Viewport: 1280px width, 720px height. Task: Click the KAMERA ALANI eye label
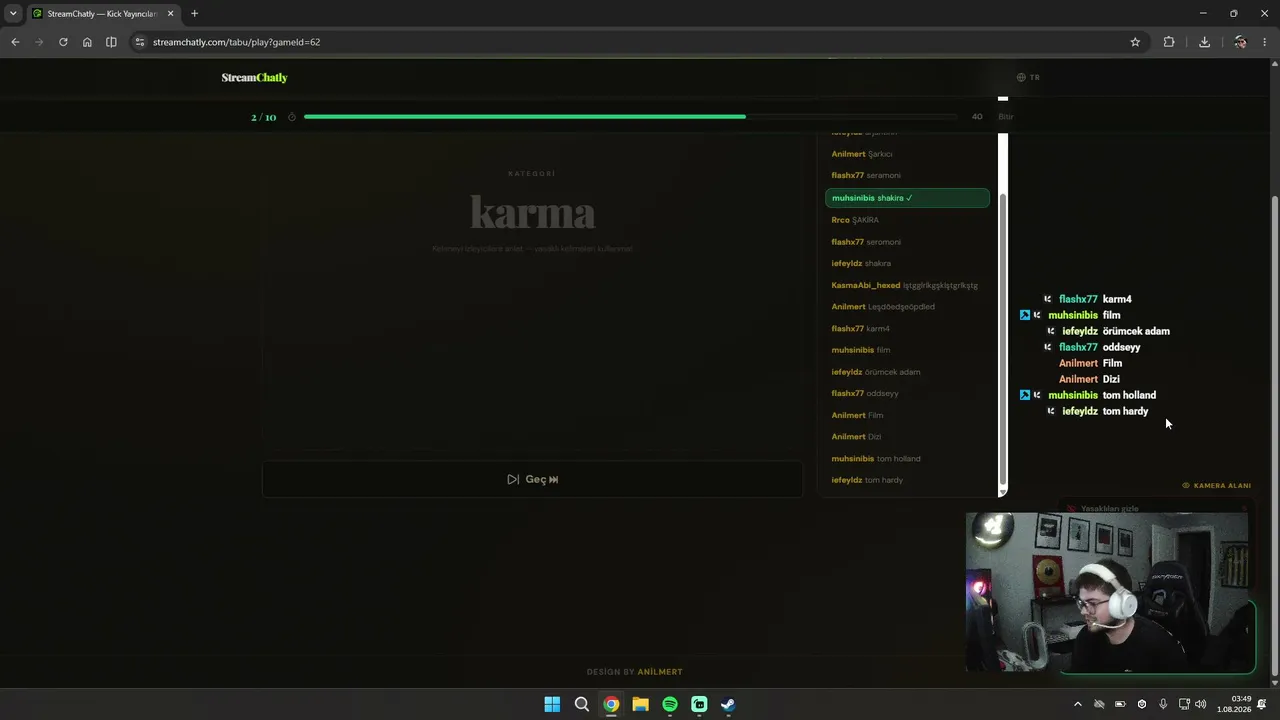1216,486
